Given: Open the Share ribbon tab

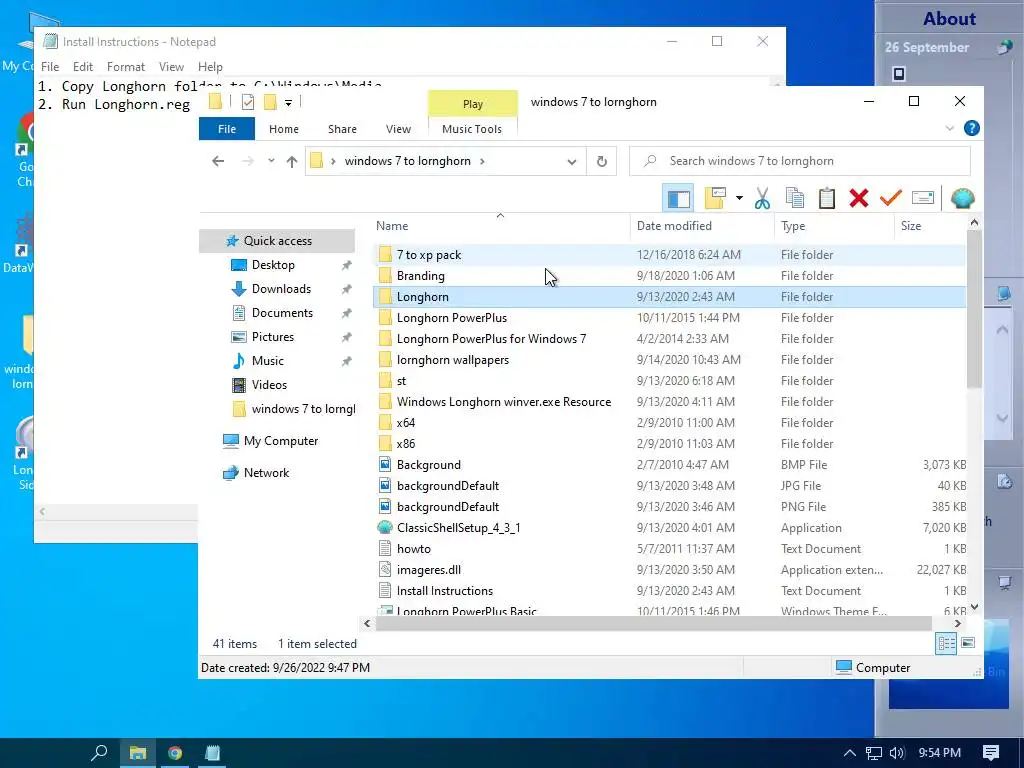Looking at the screenshot, I should [x=342, y=129].
